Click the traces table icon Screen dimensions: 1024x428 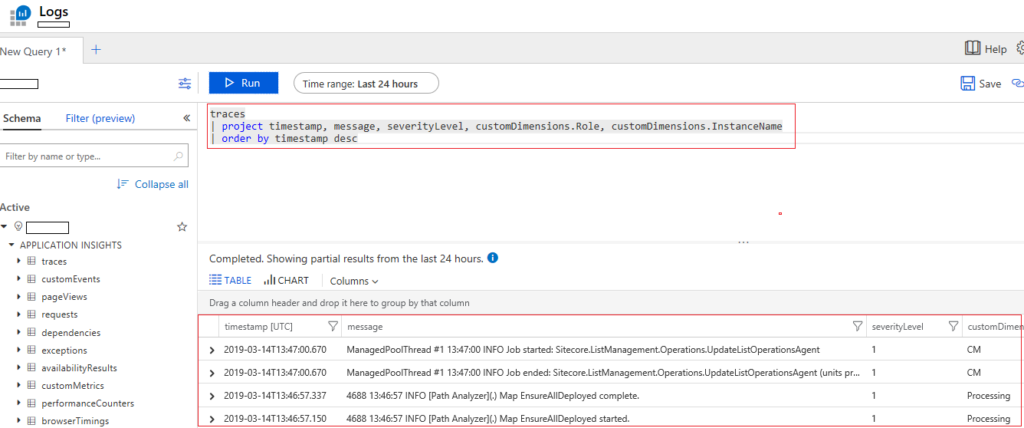coord(31,261)
